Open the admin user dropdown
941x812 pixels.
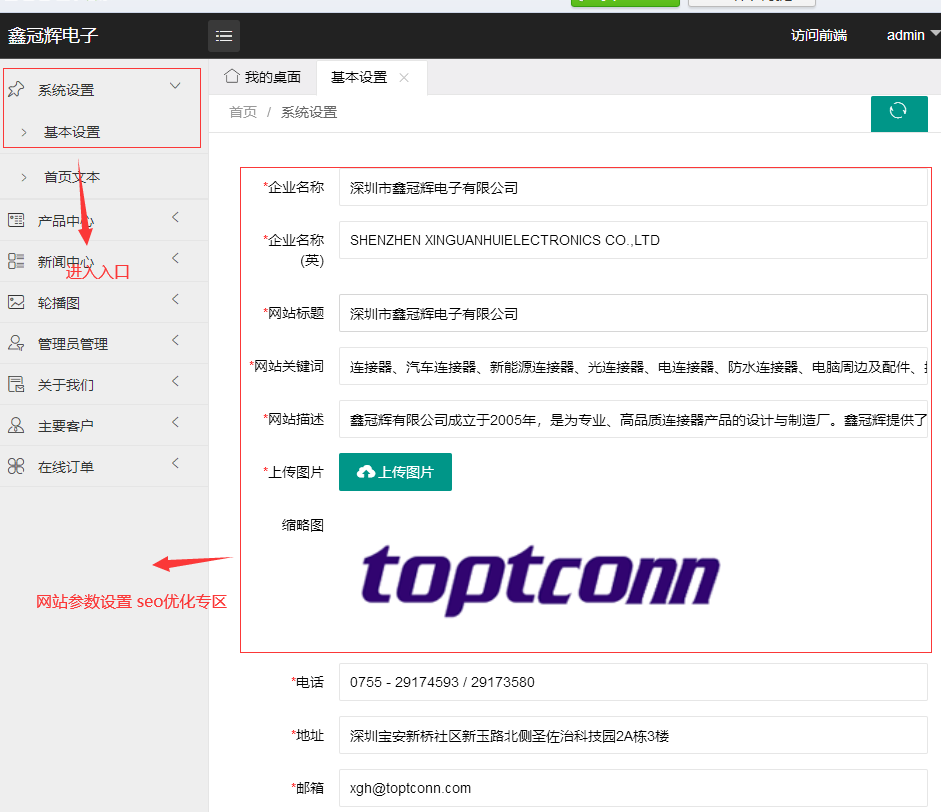911,35
